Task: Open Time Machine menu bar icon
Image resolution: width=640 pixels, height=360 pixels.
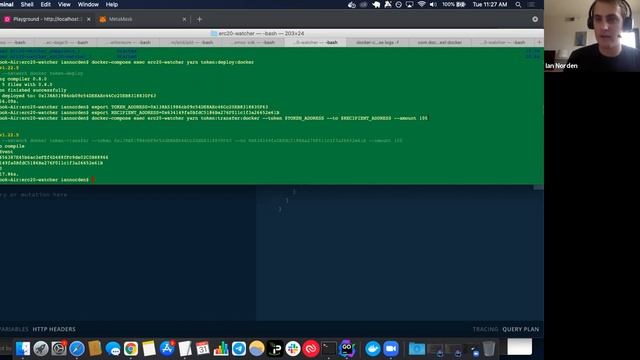Action: 398,4
